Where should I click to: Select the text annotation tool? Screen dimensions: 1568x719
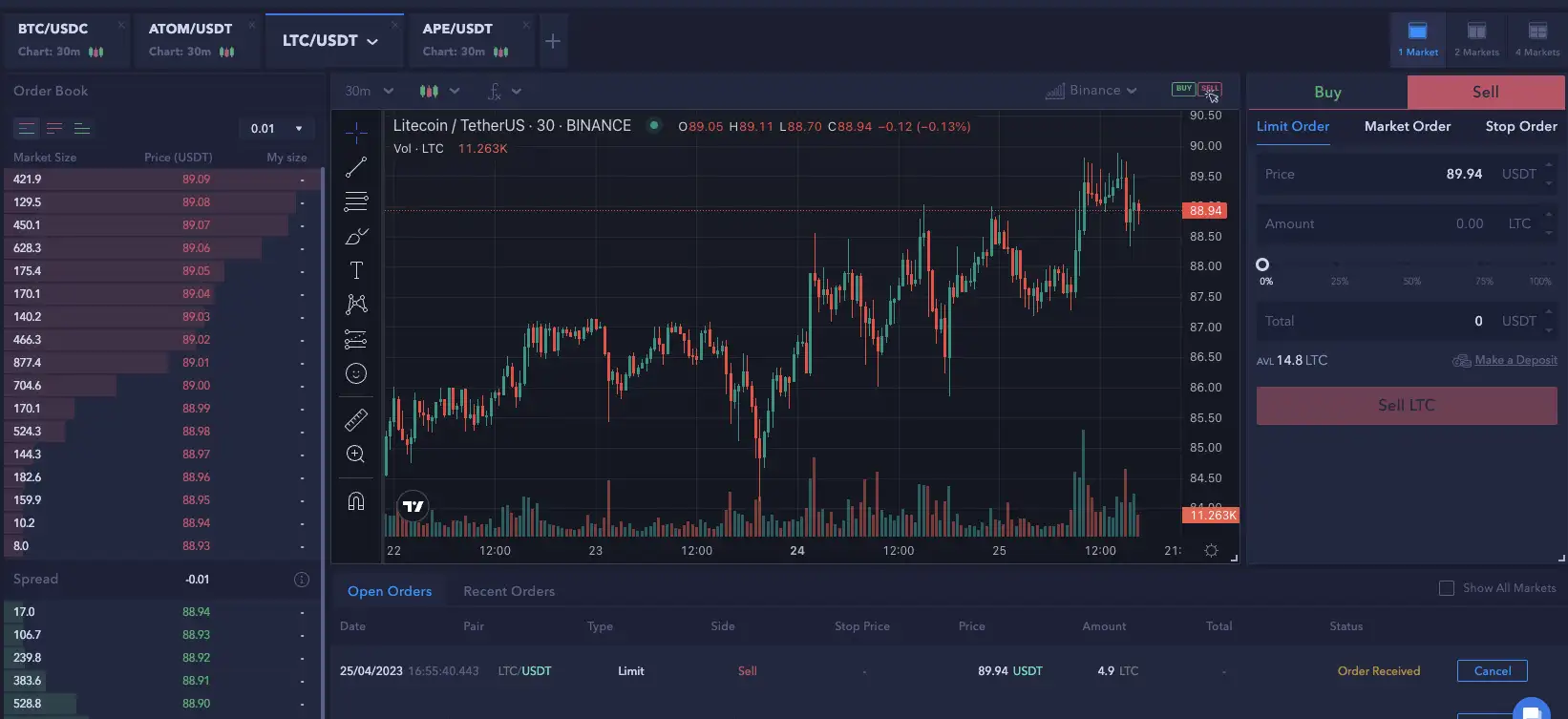click(x=356, y=270)
